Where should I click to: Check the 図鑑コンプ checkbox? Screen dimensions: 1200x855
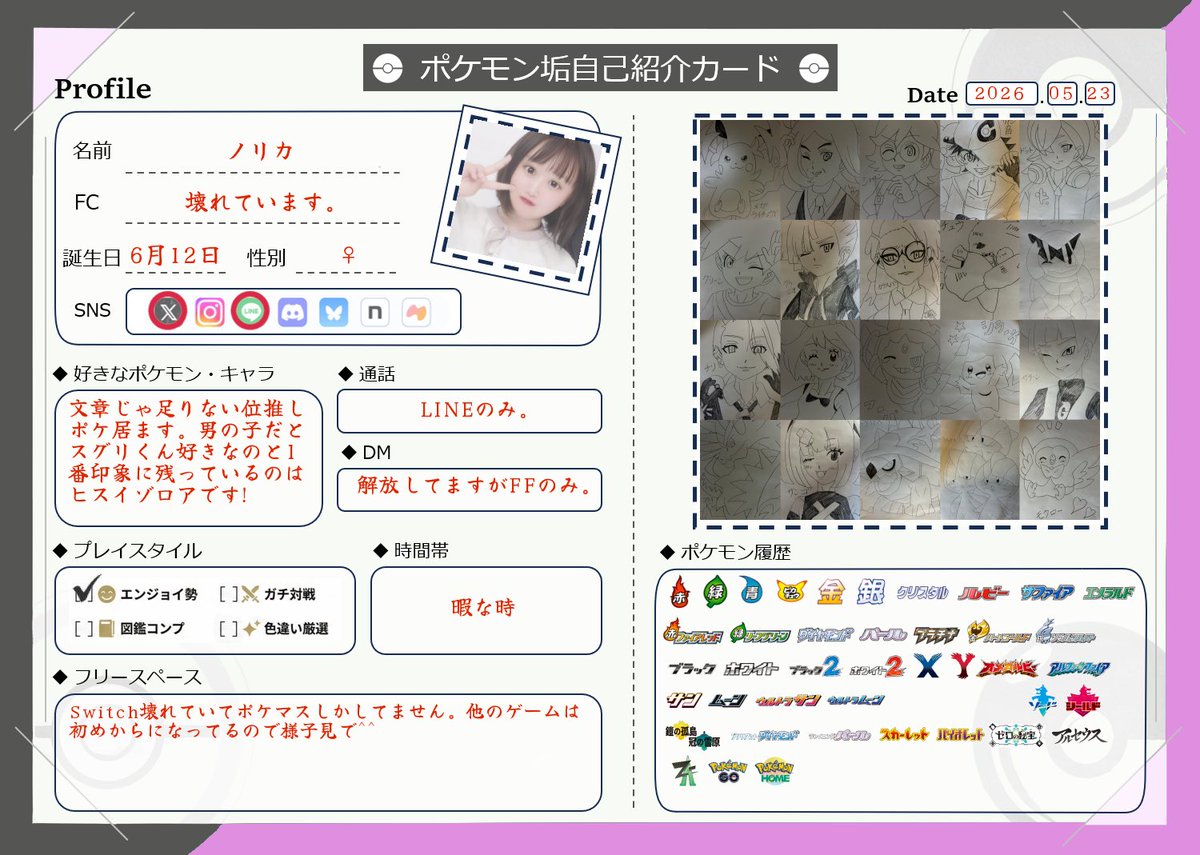[83, 630]
